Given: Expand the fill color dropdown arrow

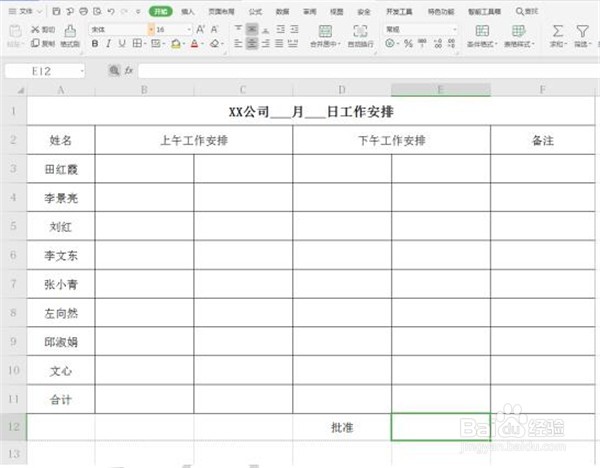Looking at the screenshot, I should 184,44.
